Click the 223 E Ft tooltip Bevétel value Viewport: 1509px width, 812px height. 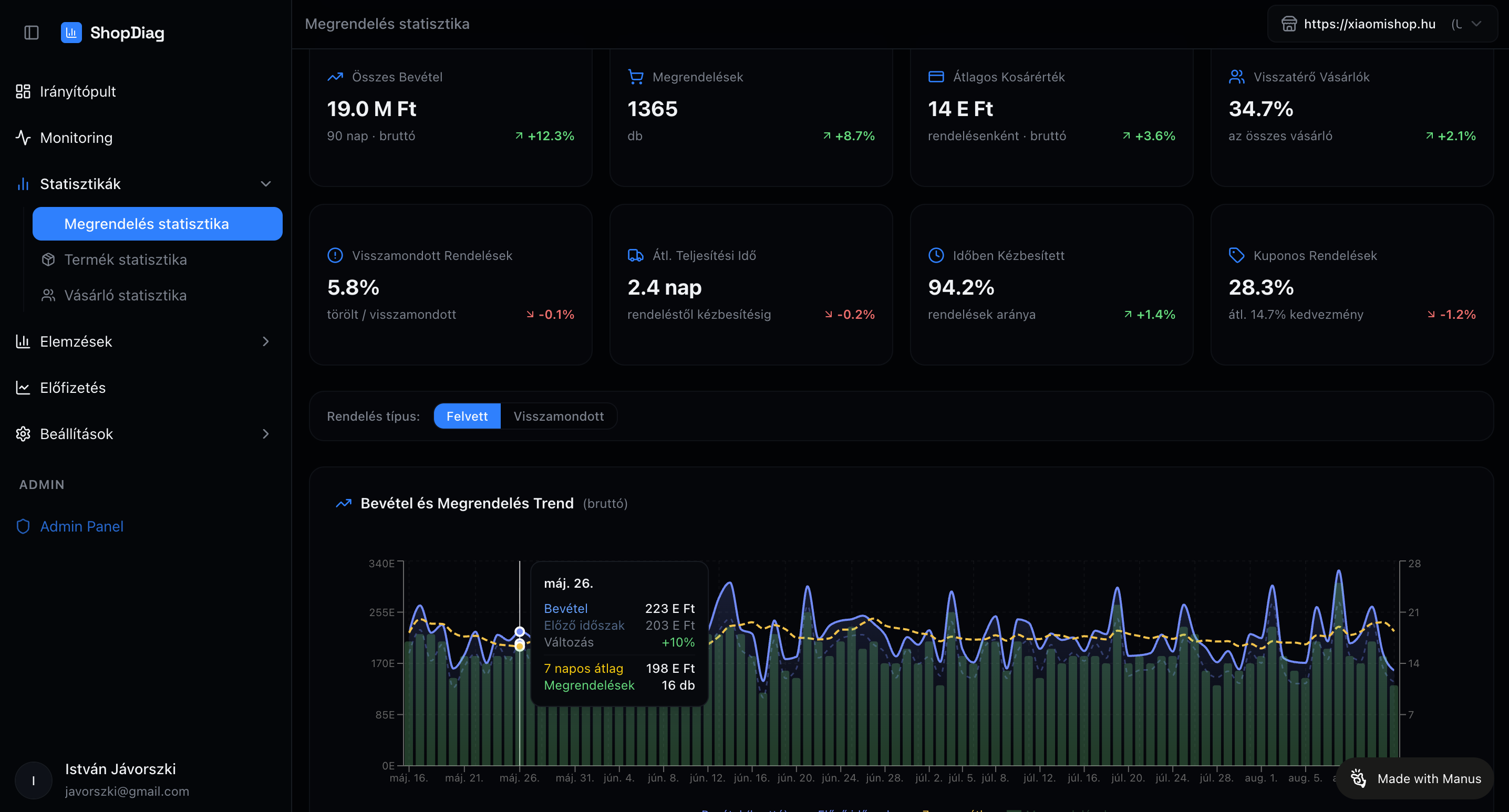click(669, 609)
